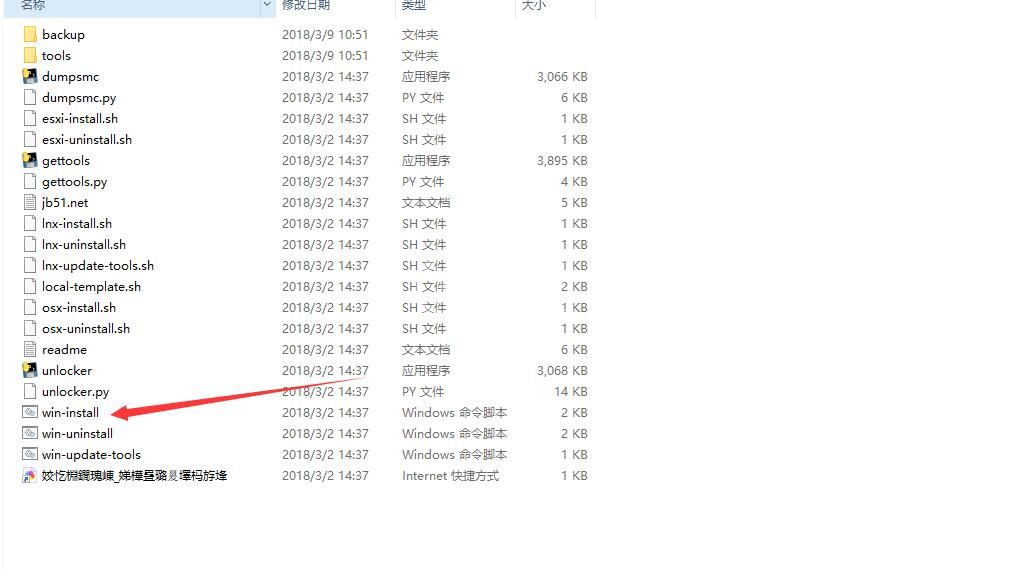Click the tools folder name
This screenshot has height=570, width=1022.
point(56,55)
